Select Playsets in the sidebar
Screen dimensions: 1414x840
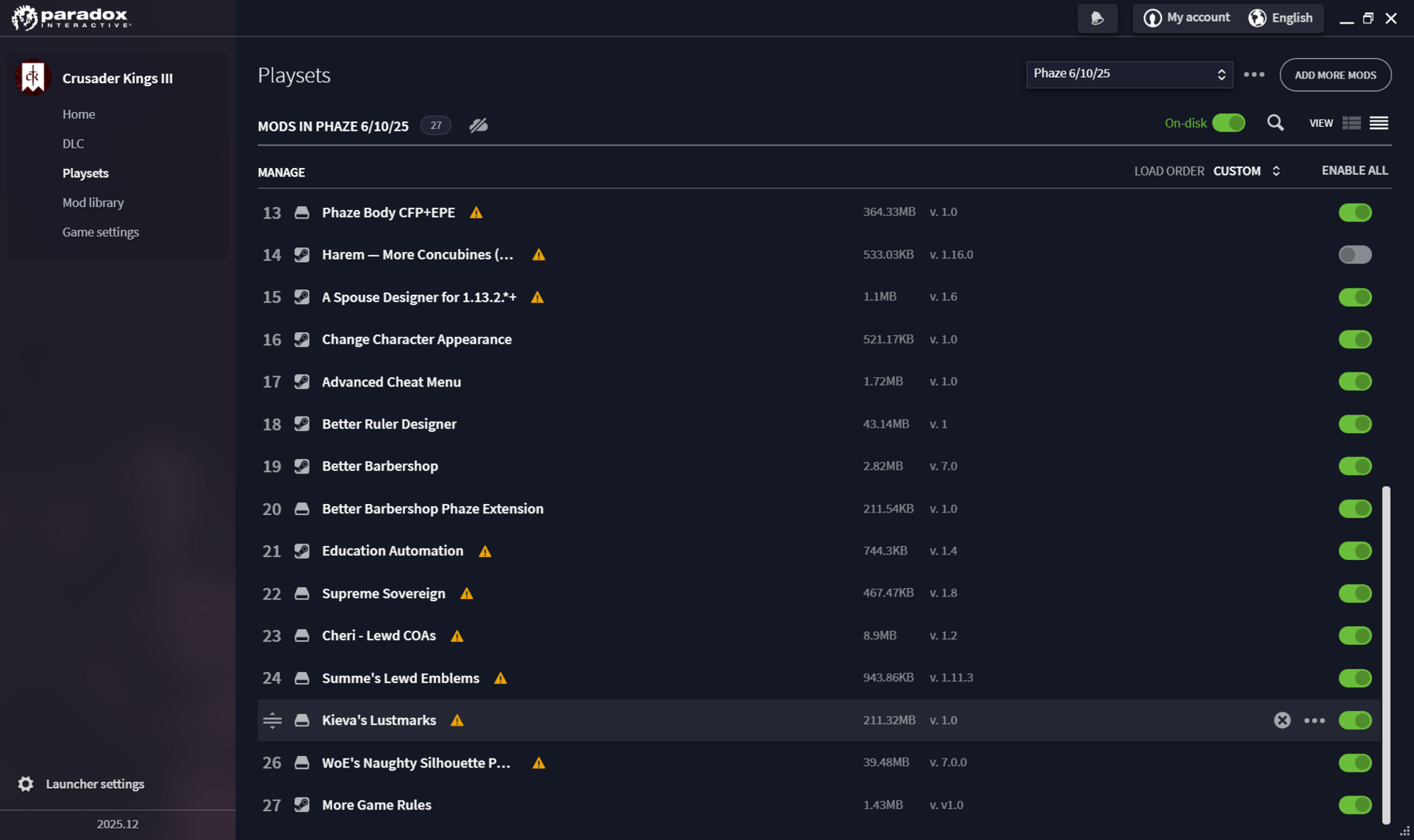tap(86, 173)
